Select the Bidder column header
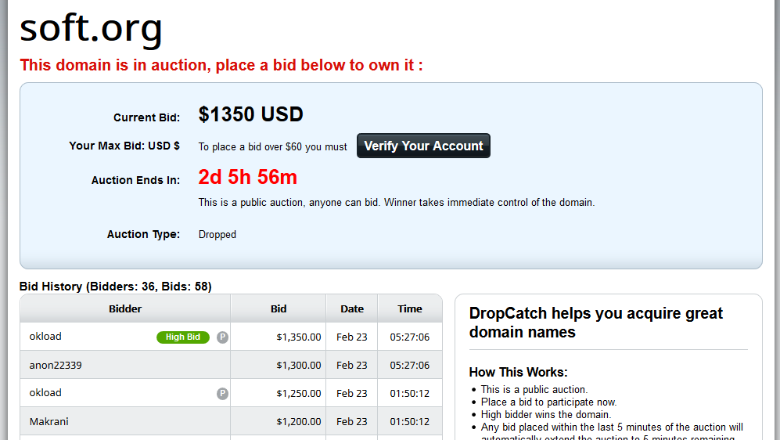780x440 pixels. (x=125, y=309)
